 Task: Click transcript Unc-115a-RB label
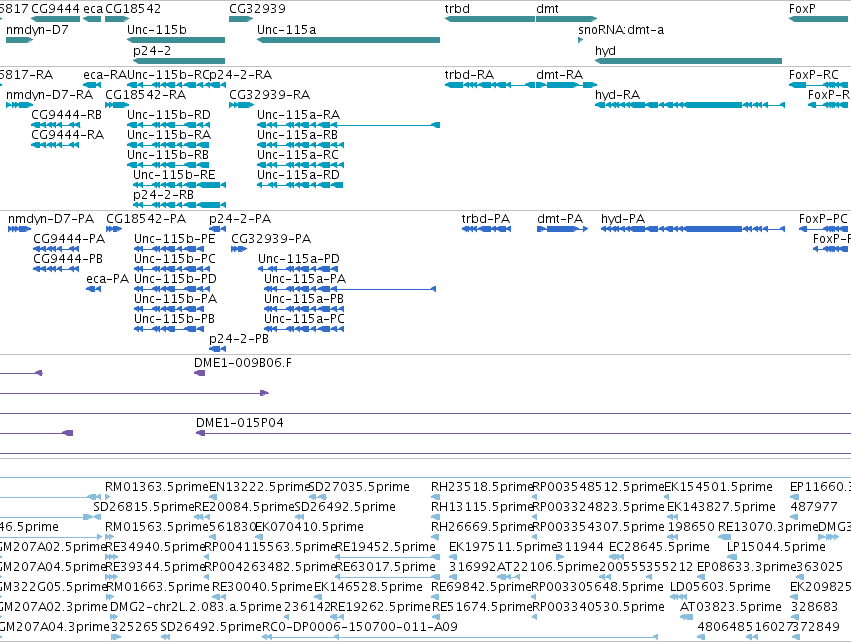(297, 135)
